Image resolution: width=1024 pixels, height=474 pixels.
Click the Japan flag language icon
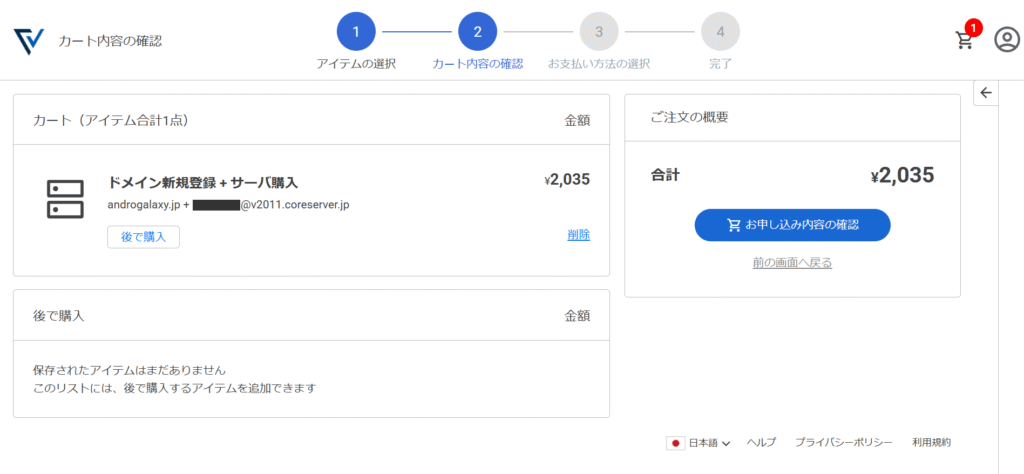click(676, 443)
